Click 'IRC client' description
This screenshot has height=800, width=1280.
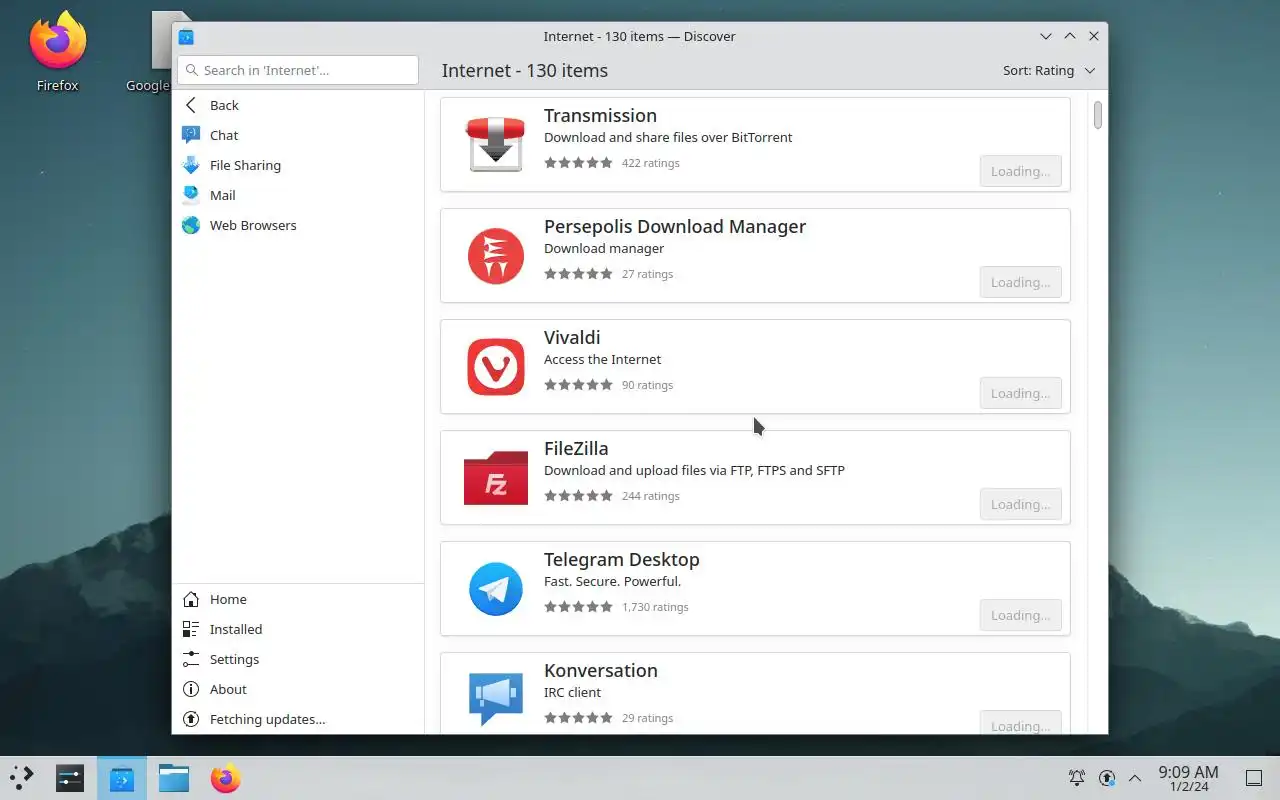coord(572,693)
